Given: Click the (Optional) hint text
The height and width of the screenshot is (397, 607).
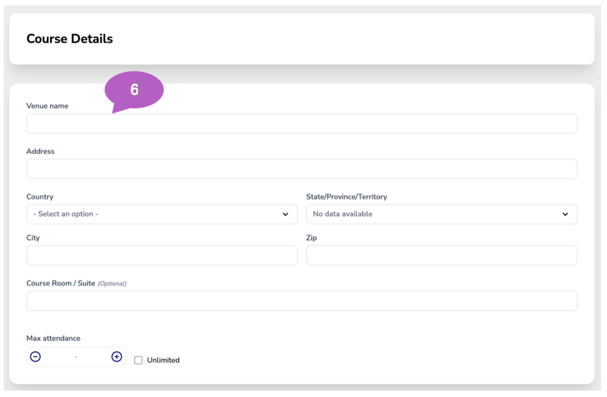Looking at the screenshot, I should click(x=112, y=284).
